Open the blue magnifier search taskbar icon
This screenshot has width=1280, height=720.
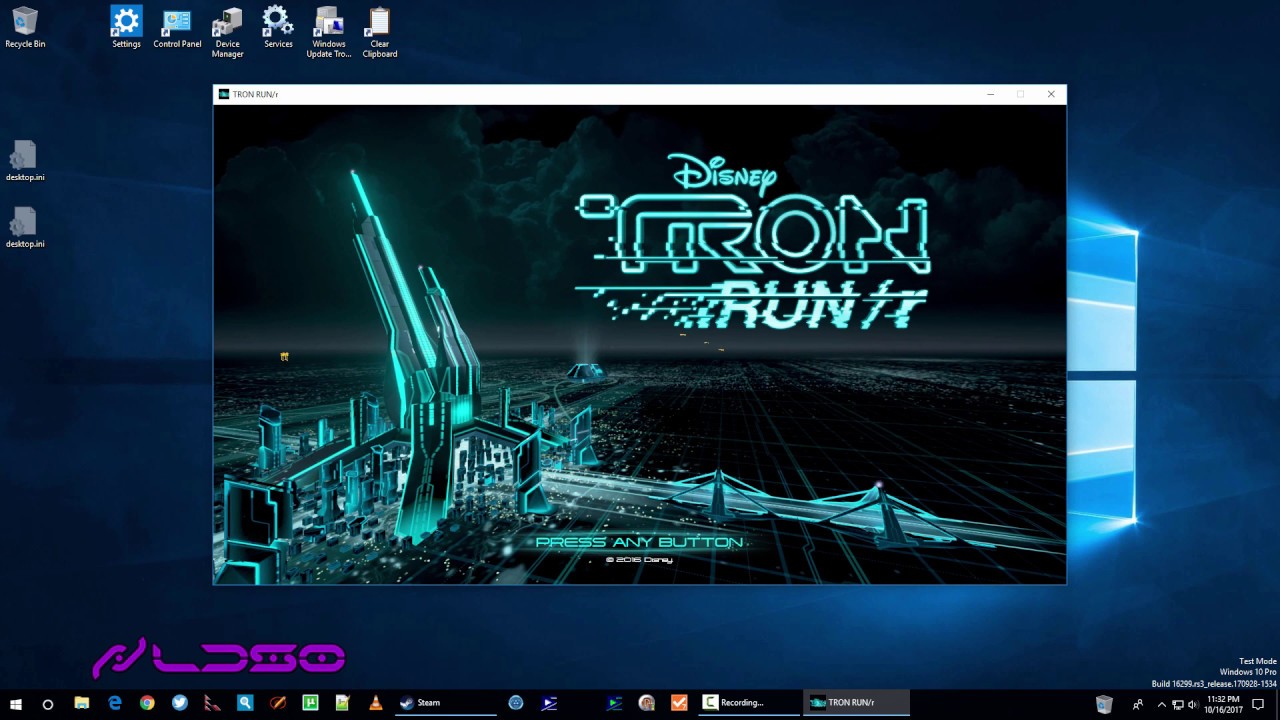pyautogui.click(x=245, y=703)
